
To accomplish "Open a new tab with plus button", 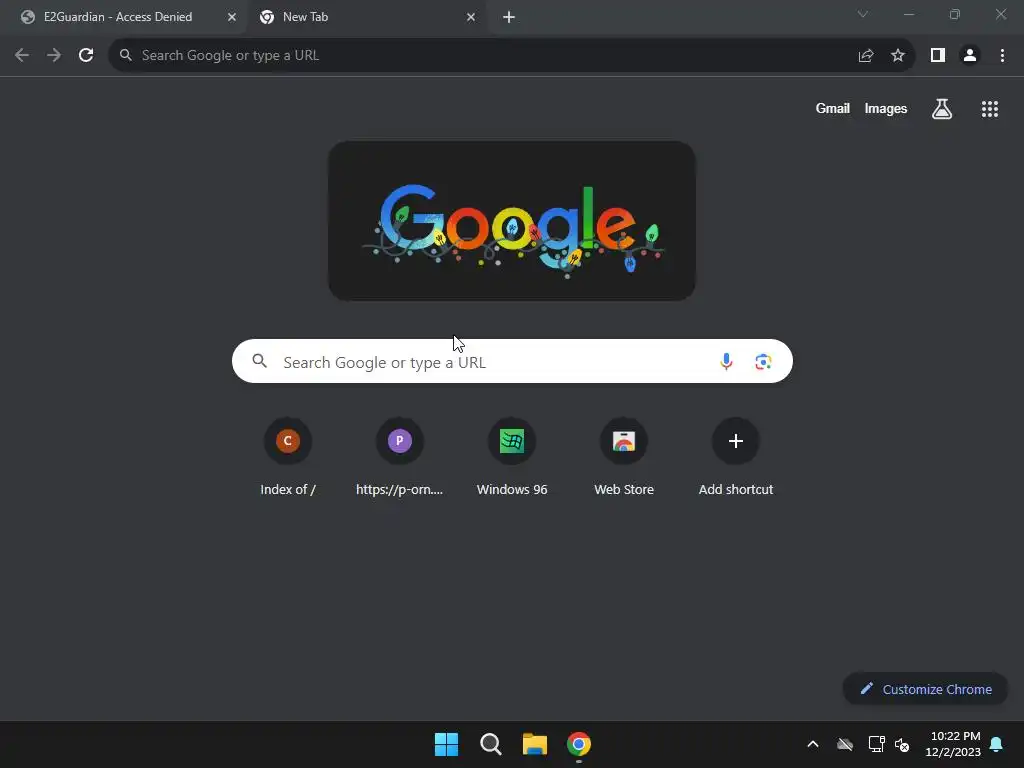I will pyautogui.click(x=509, y=17).
